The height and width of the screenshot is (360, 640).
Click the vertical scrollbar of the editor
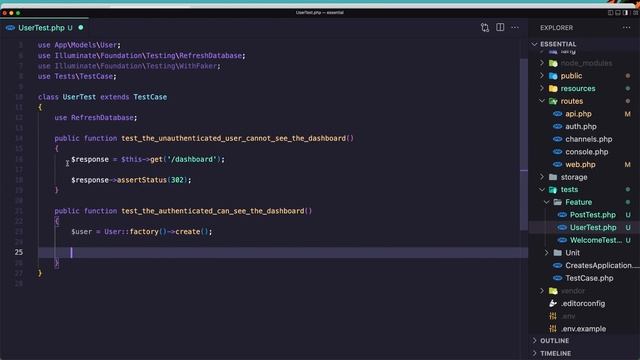(x=524, y=144)
